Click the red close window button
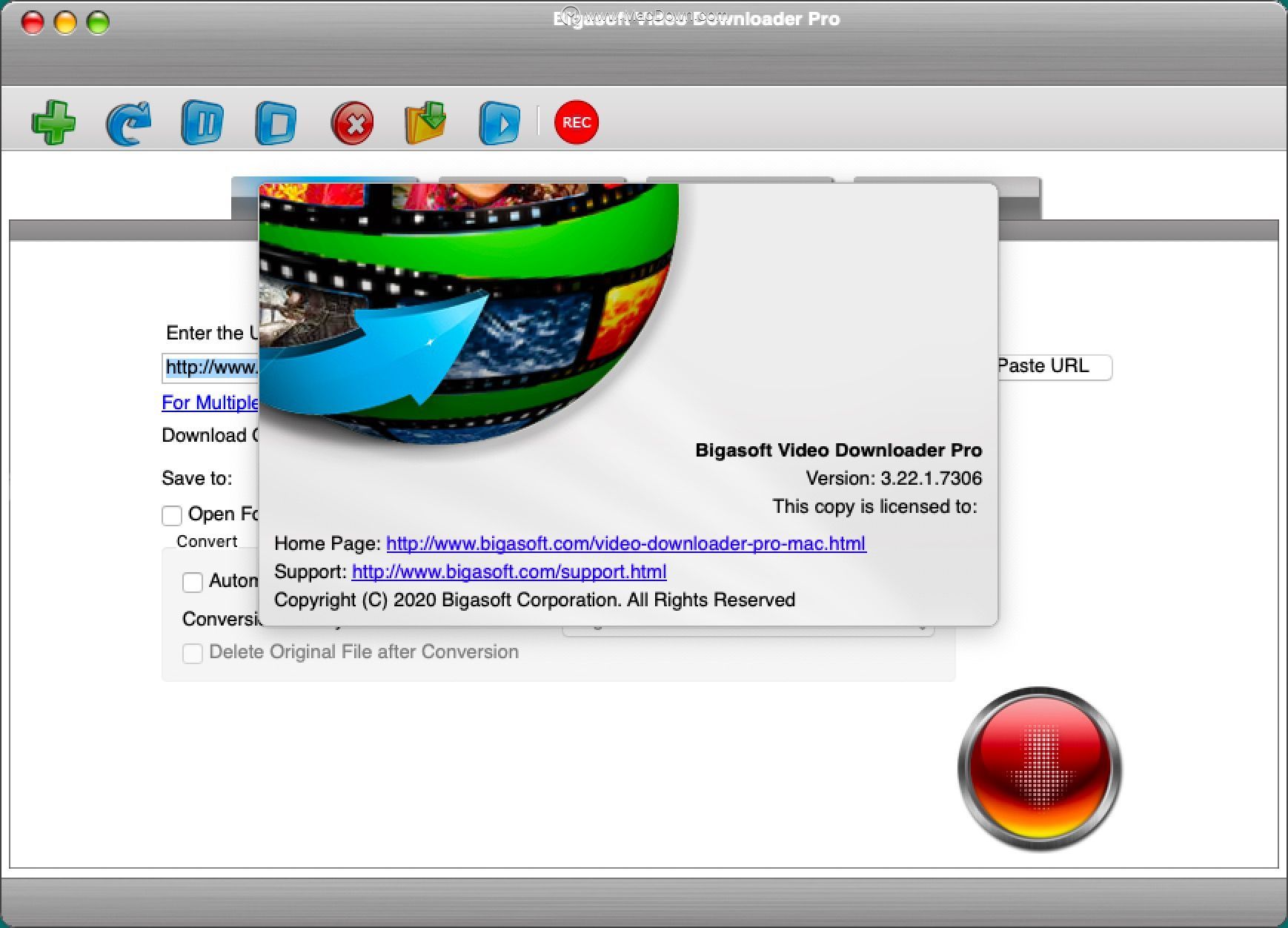The height and width of the screenshot is (928, 1288). [x=33, y=22]
